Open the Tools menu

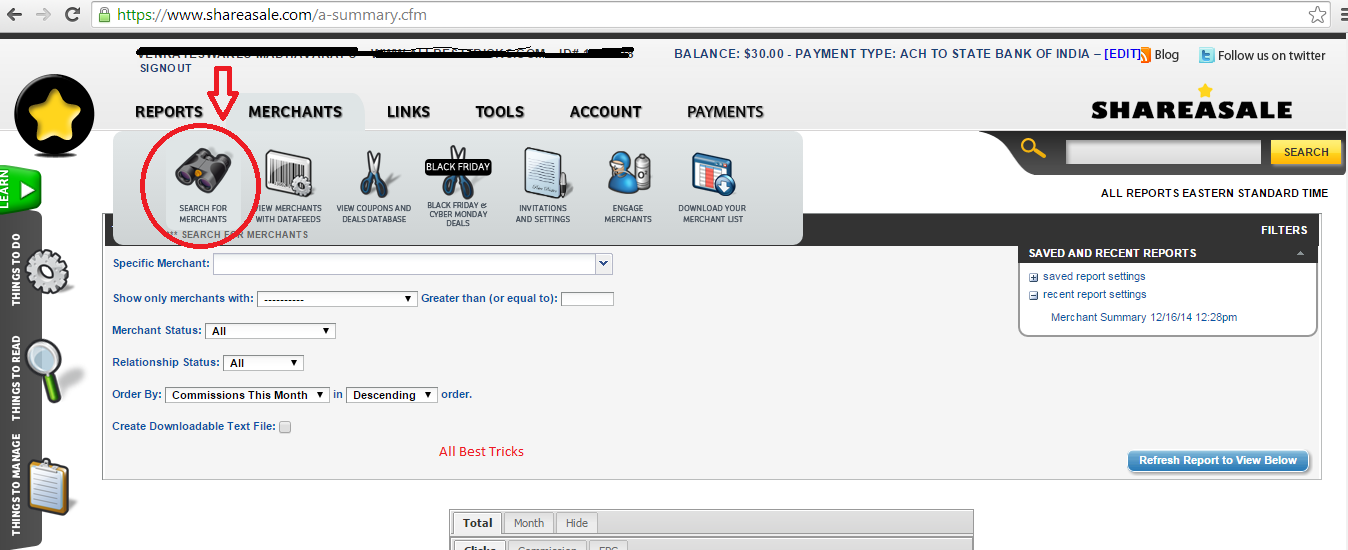(x=500, y=112)
